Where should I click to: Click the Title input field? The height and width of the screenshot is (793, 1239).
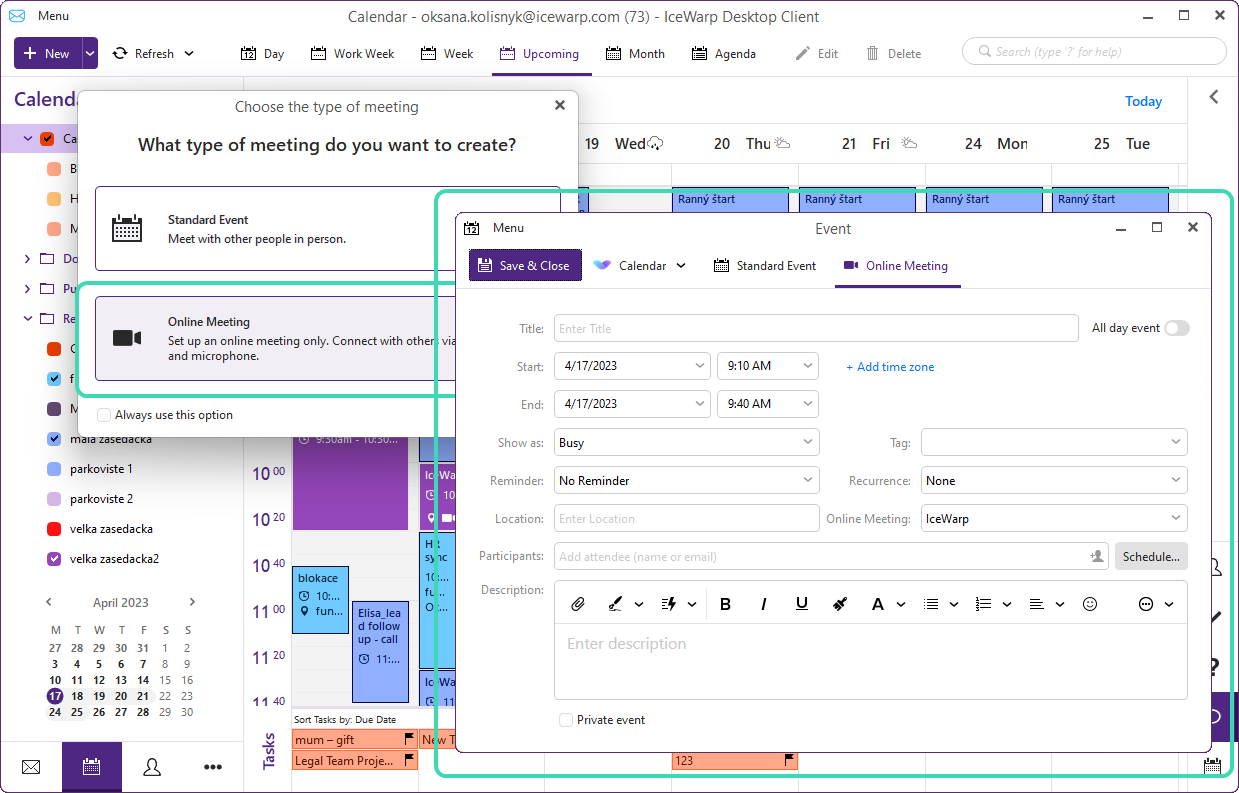816,328
